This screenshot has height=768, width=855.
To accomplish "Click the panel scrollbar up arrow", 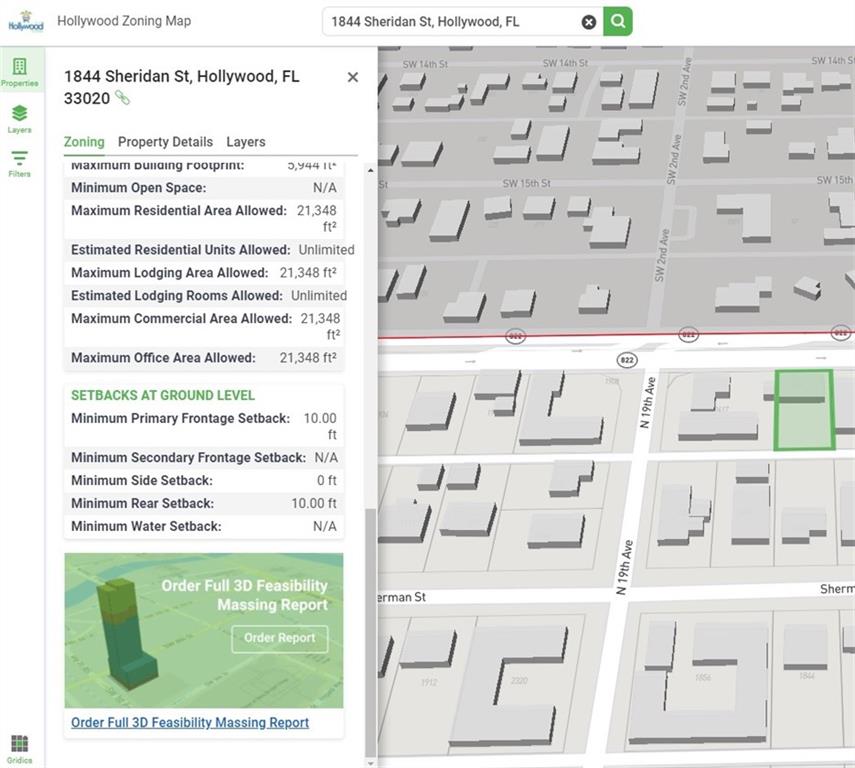I will 371,171.
